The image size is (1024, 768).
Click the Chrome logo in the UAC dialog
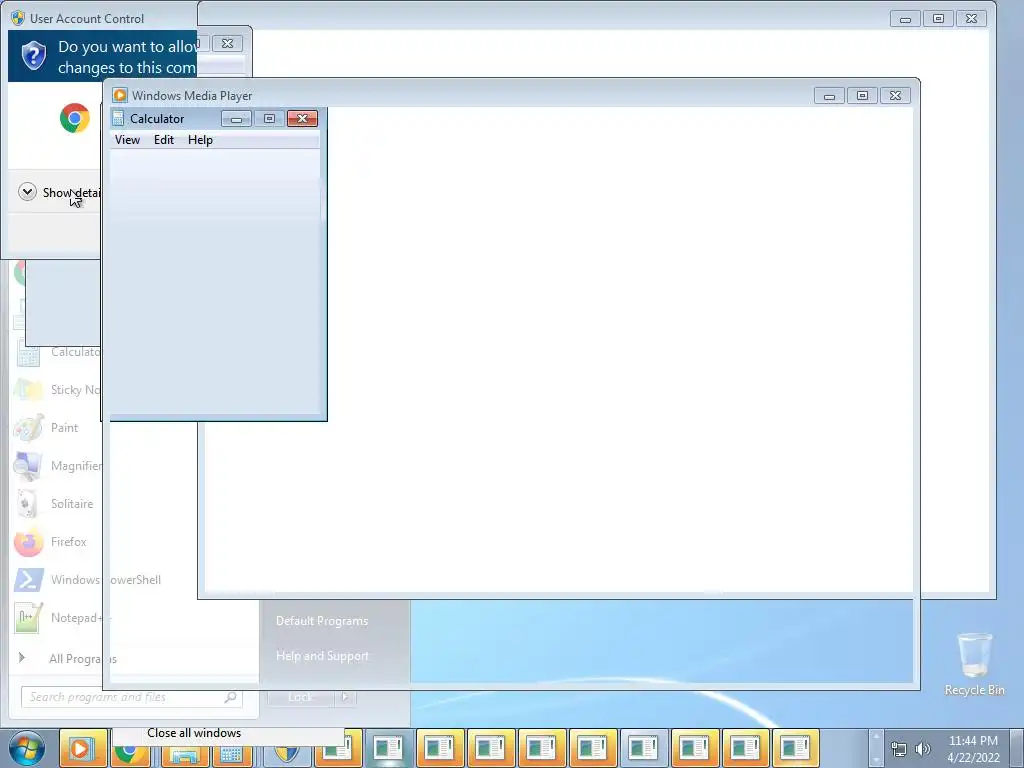click(74, 118)
